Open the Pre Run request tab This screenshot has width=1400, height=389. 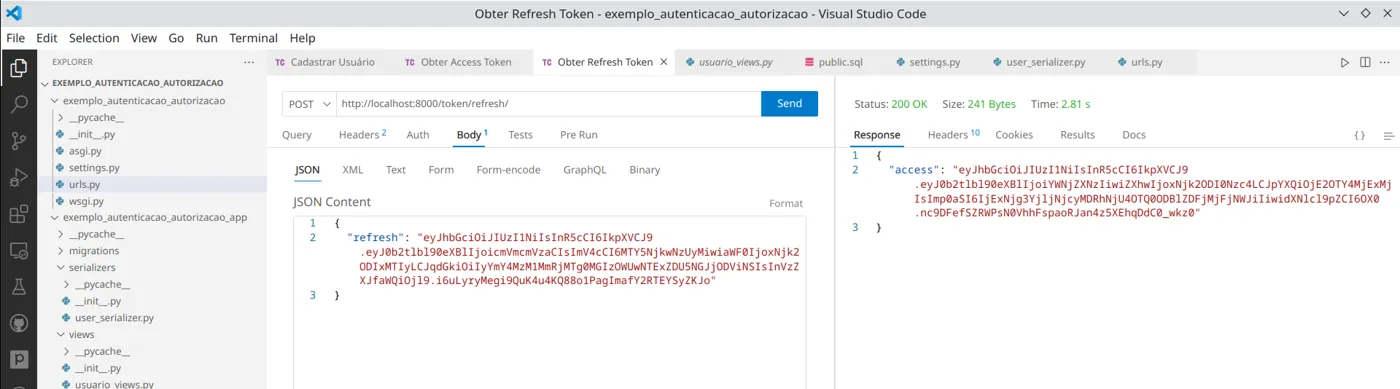tap(579, 135)
